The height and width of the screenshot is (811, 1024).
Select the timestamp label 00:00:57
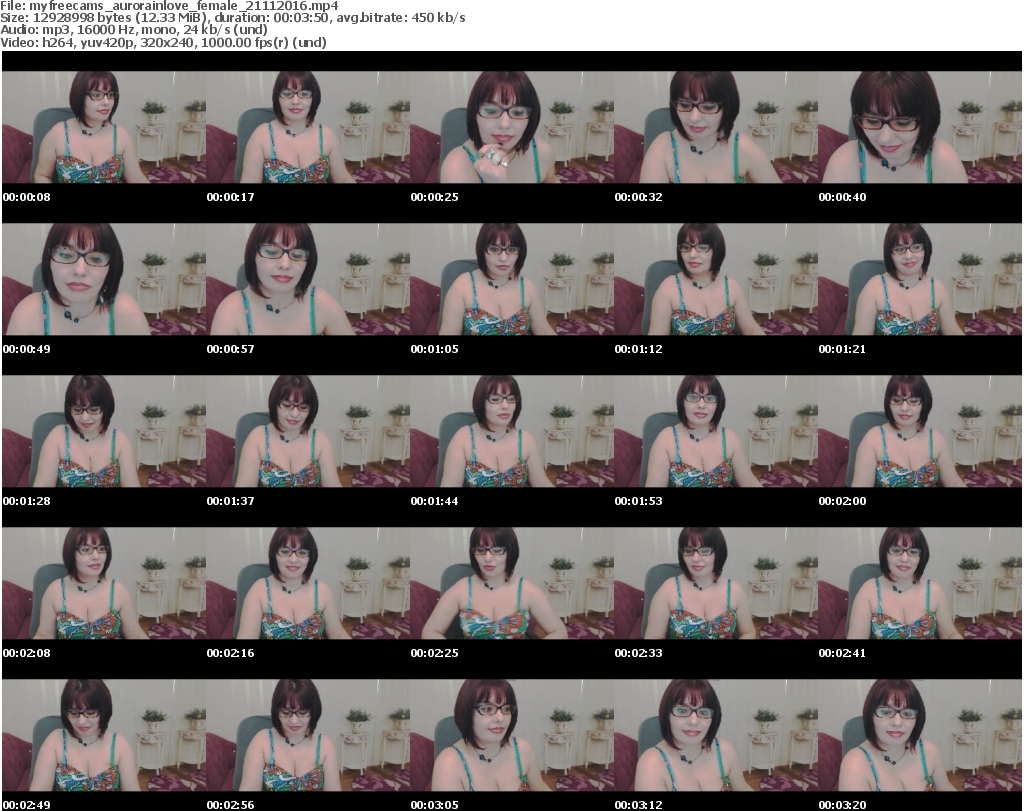point(231,349)
